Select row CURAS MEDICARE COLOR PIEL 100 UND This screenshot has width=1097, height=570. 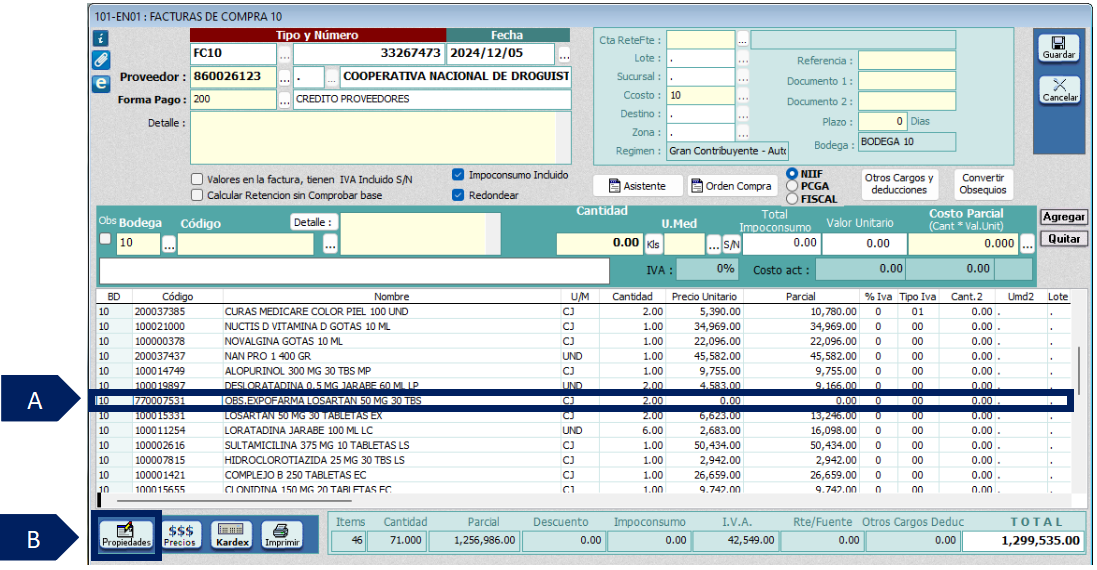tap(582, 312)
